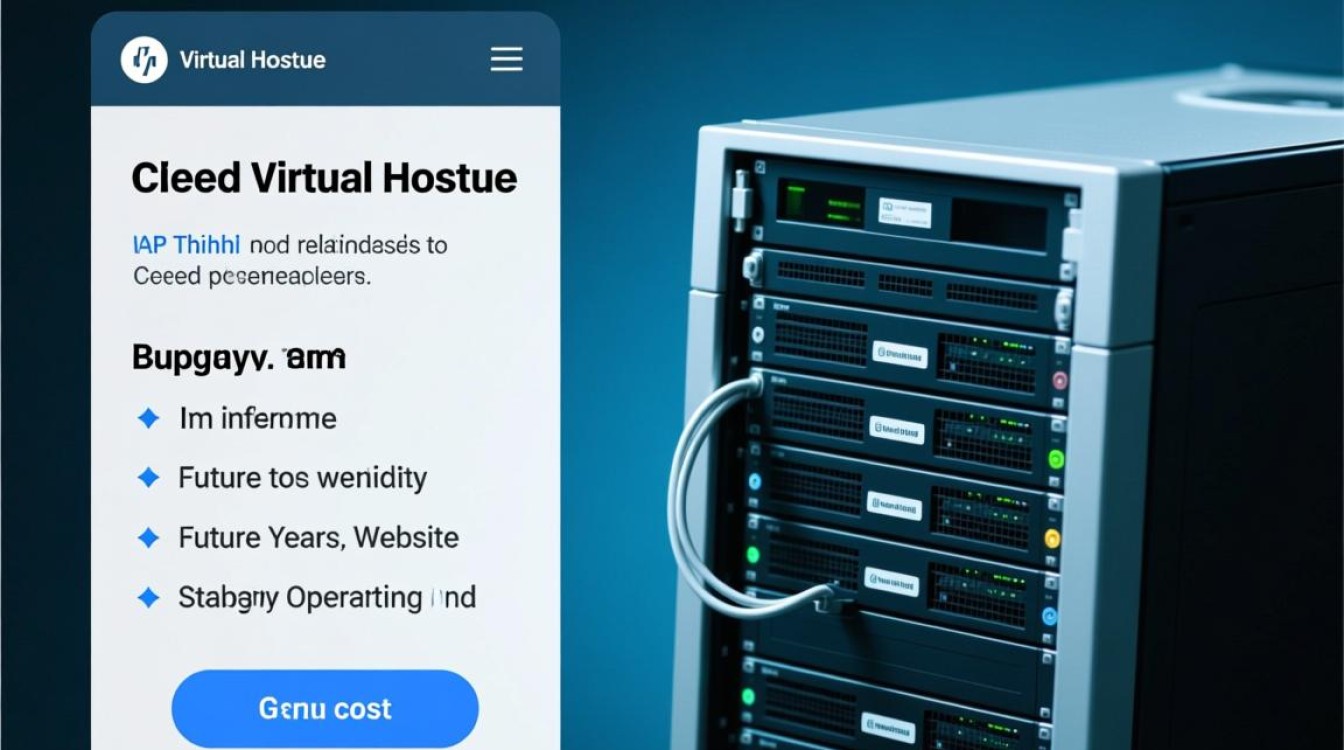1344x750 pixels.
Task: Choose the "Future tos wenidity" list entry
Action: 302,478
